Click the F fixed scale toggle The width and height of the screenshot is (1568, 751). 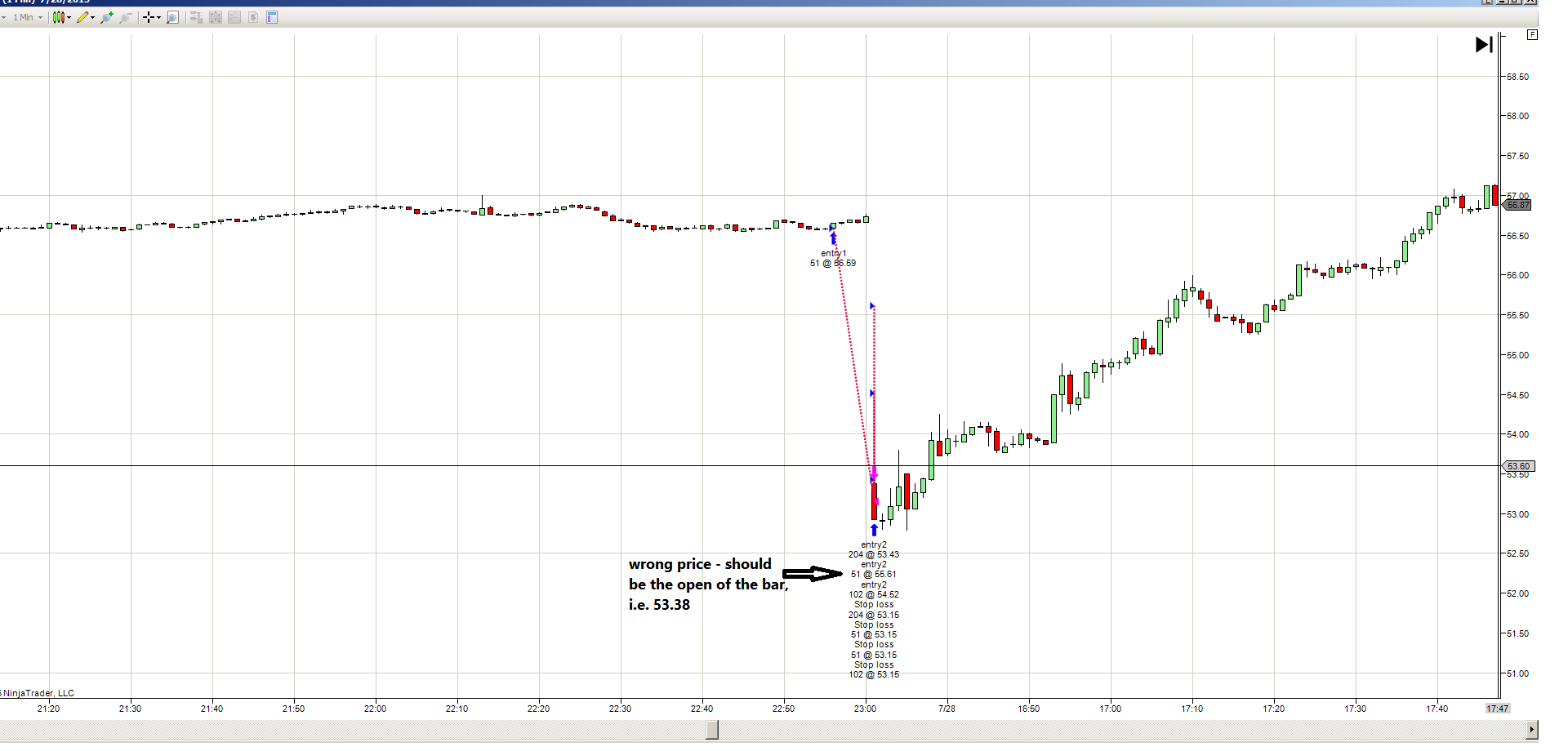[1532, 35]
